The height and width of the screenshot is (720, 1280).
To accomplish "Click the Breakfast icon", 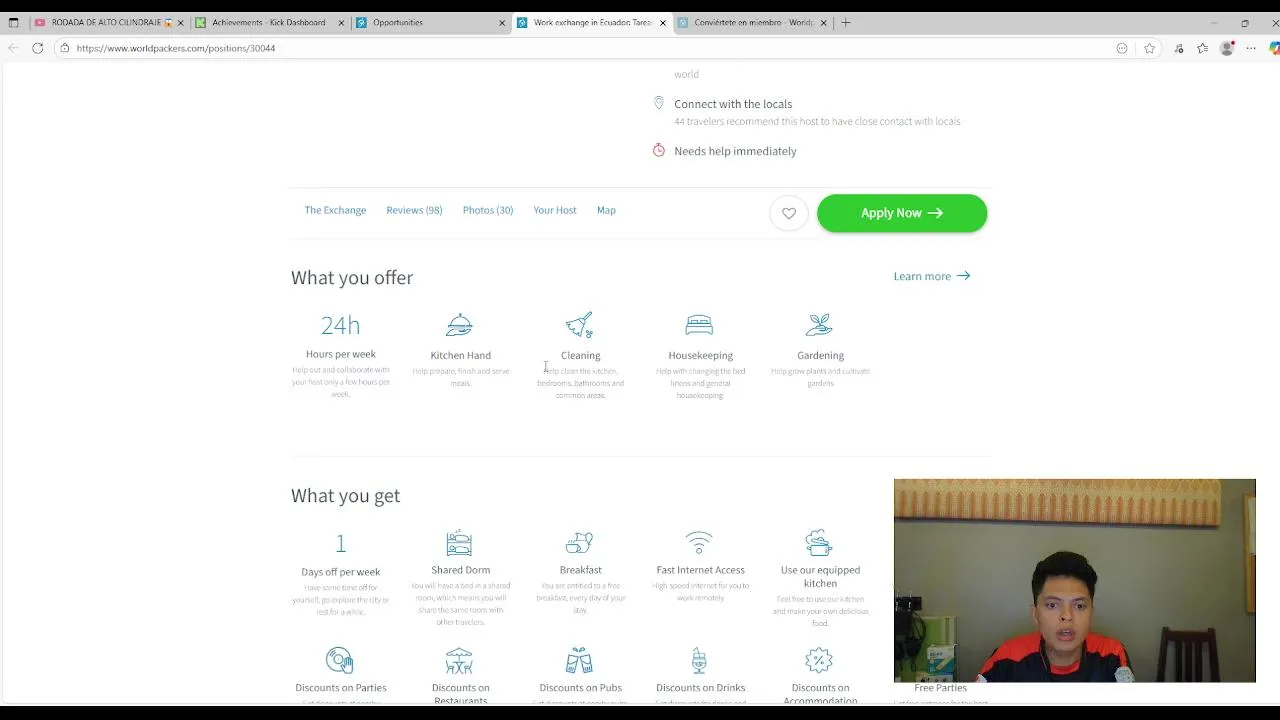I will pyautogui.click(x=579, y=543).
